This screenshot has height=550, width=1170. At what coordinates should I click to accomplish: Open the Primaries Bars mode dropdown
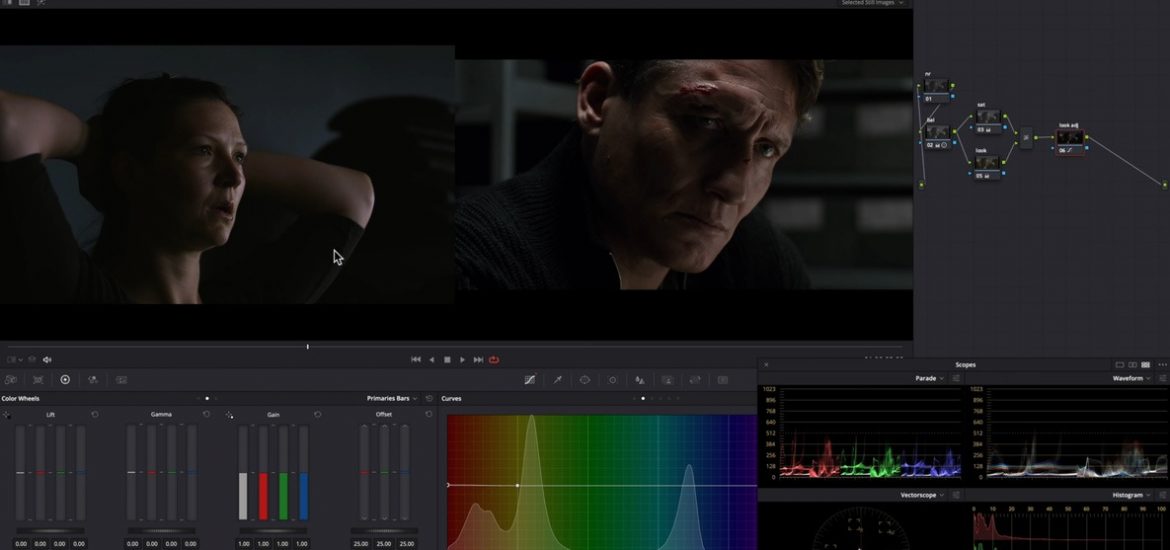point(392,399)
